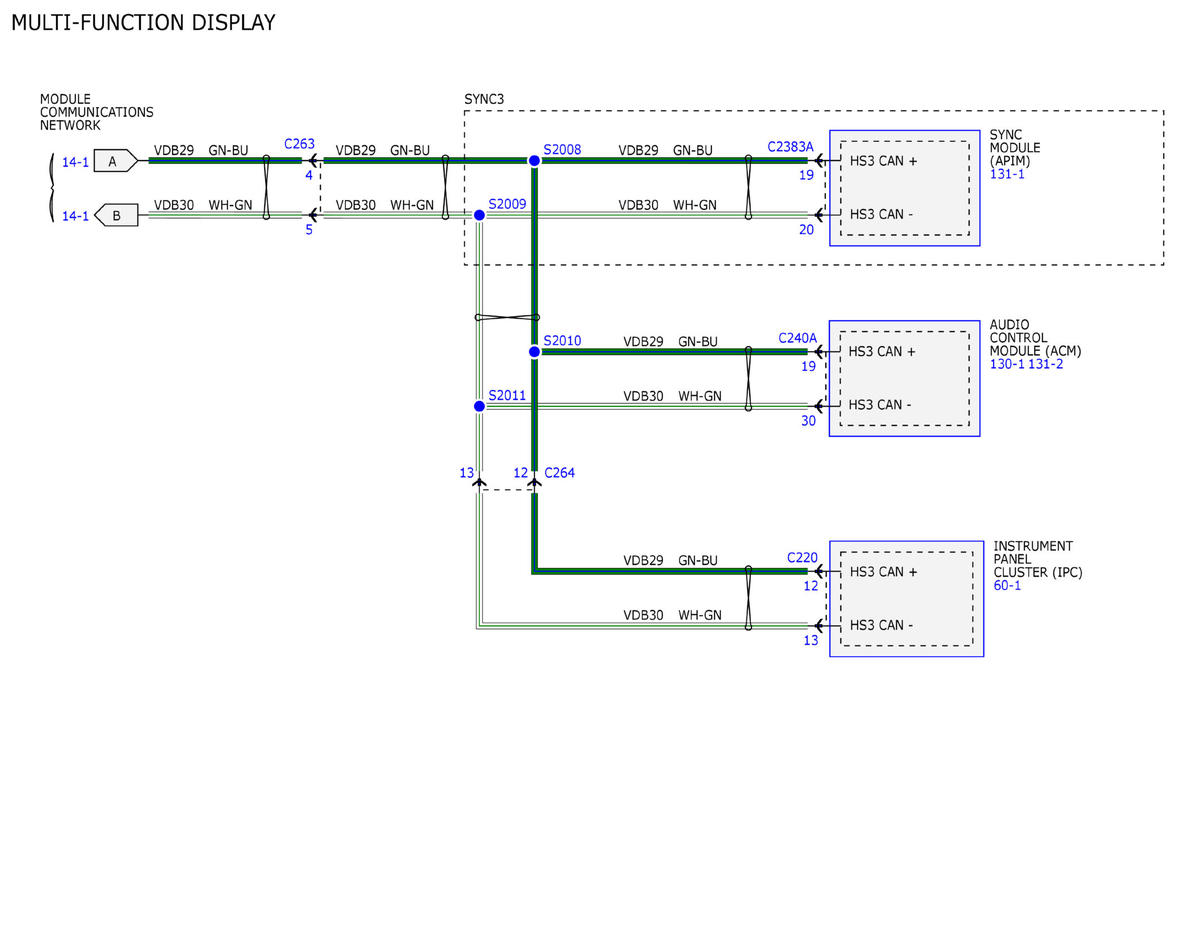Click the SYNC module APIM component box
1200x927 pixels.
coord(905,188)
